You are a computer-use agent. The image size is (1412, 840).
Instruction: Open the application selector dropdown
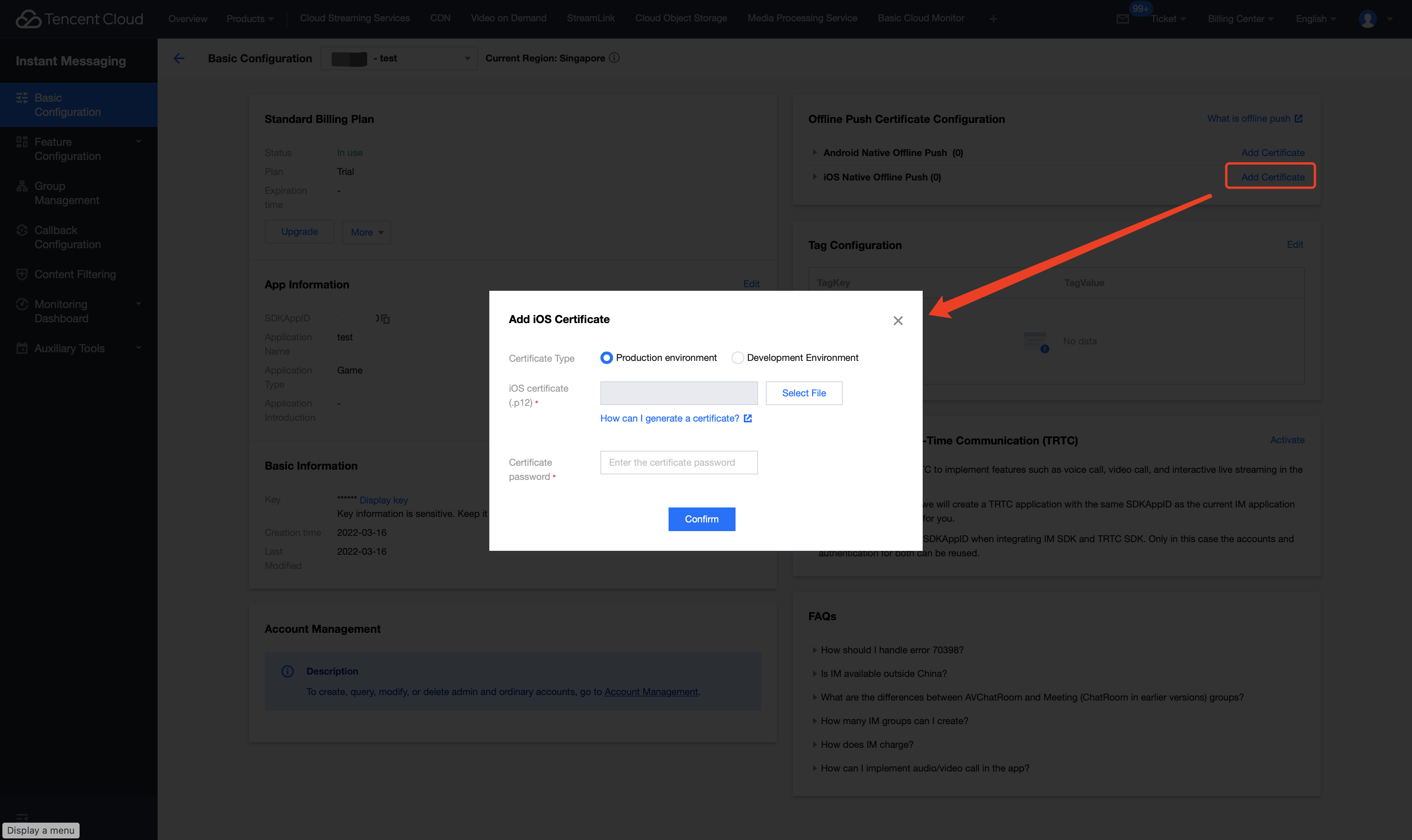coord(399,58)
